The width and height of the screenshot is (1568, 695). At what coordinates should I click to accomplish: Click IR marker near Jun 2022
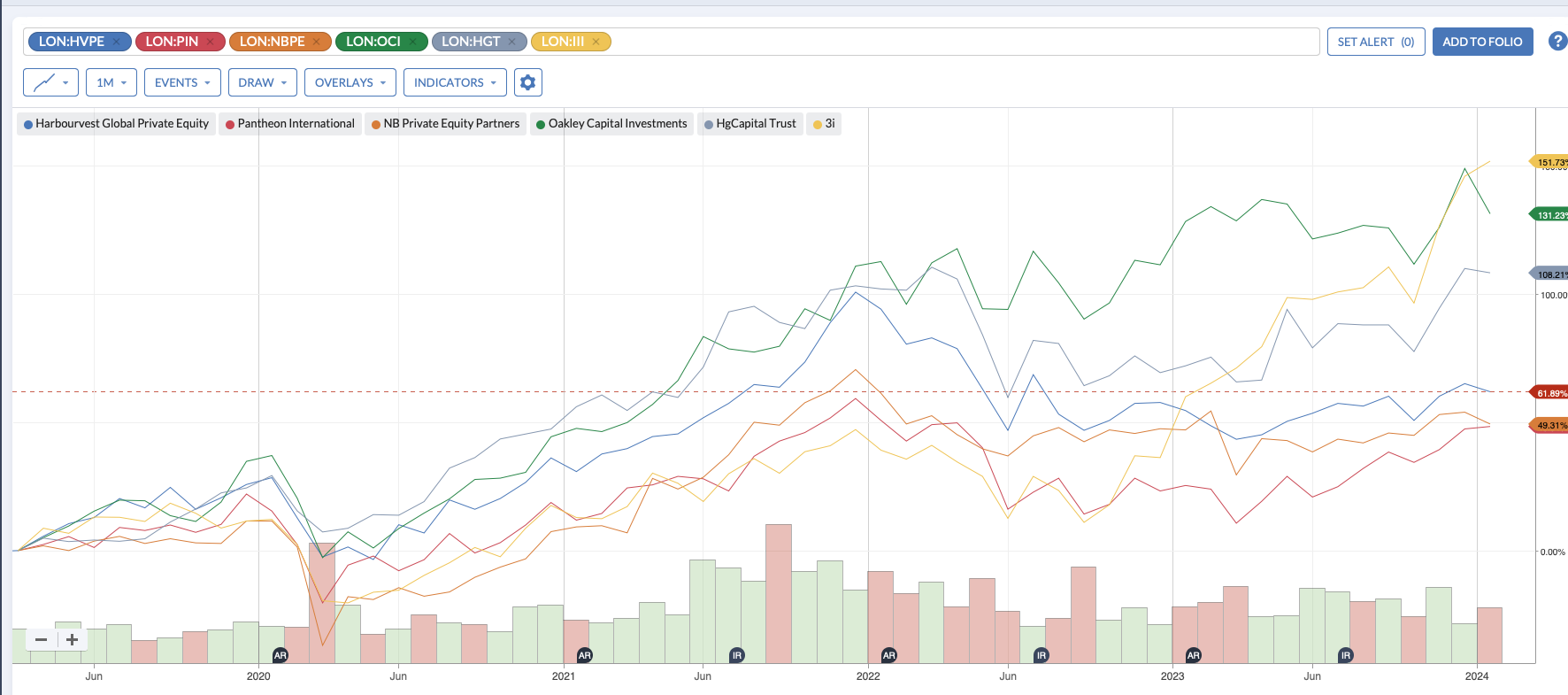coord(1041,655)
